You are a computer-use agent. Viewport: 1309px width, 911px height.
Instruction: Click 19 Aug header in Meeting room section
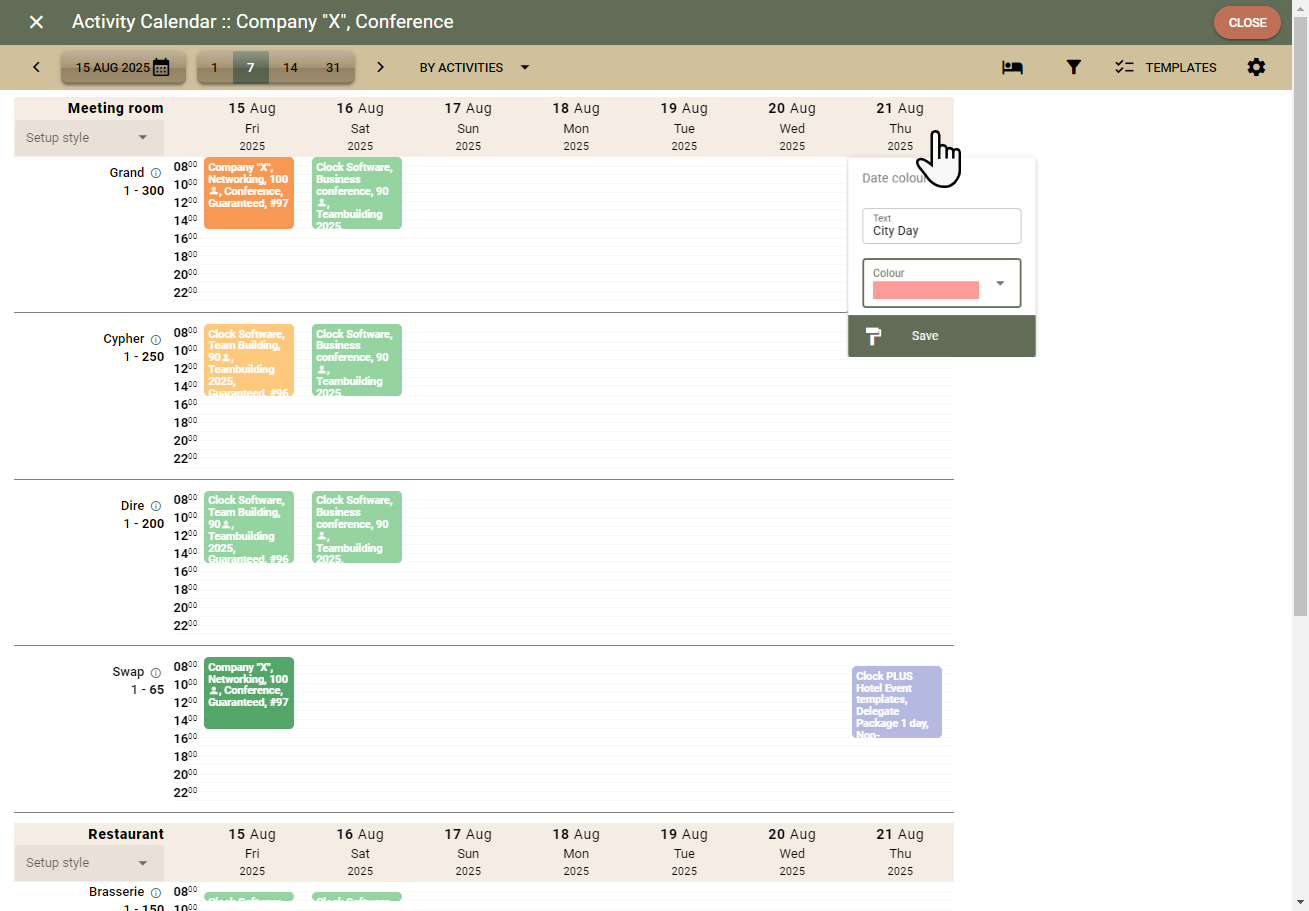pos(684,126)
